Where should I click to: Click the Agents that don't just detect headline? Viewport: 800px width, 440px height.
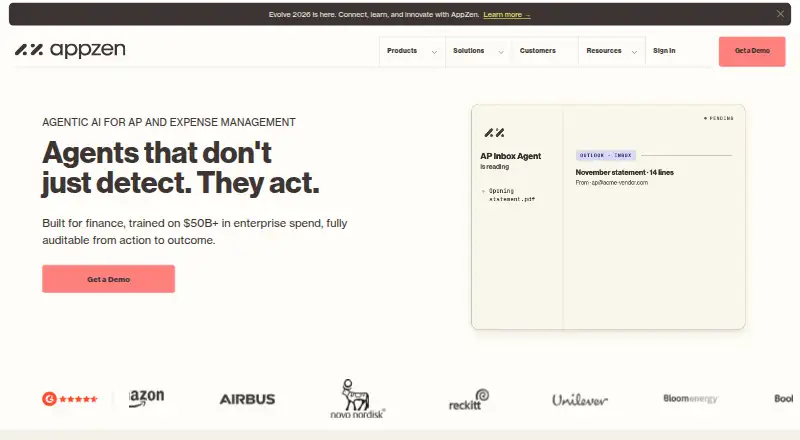point(181,167)
